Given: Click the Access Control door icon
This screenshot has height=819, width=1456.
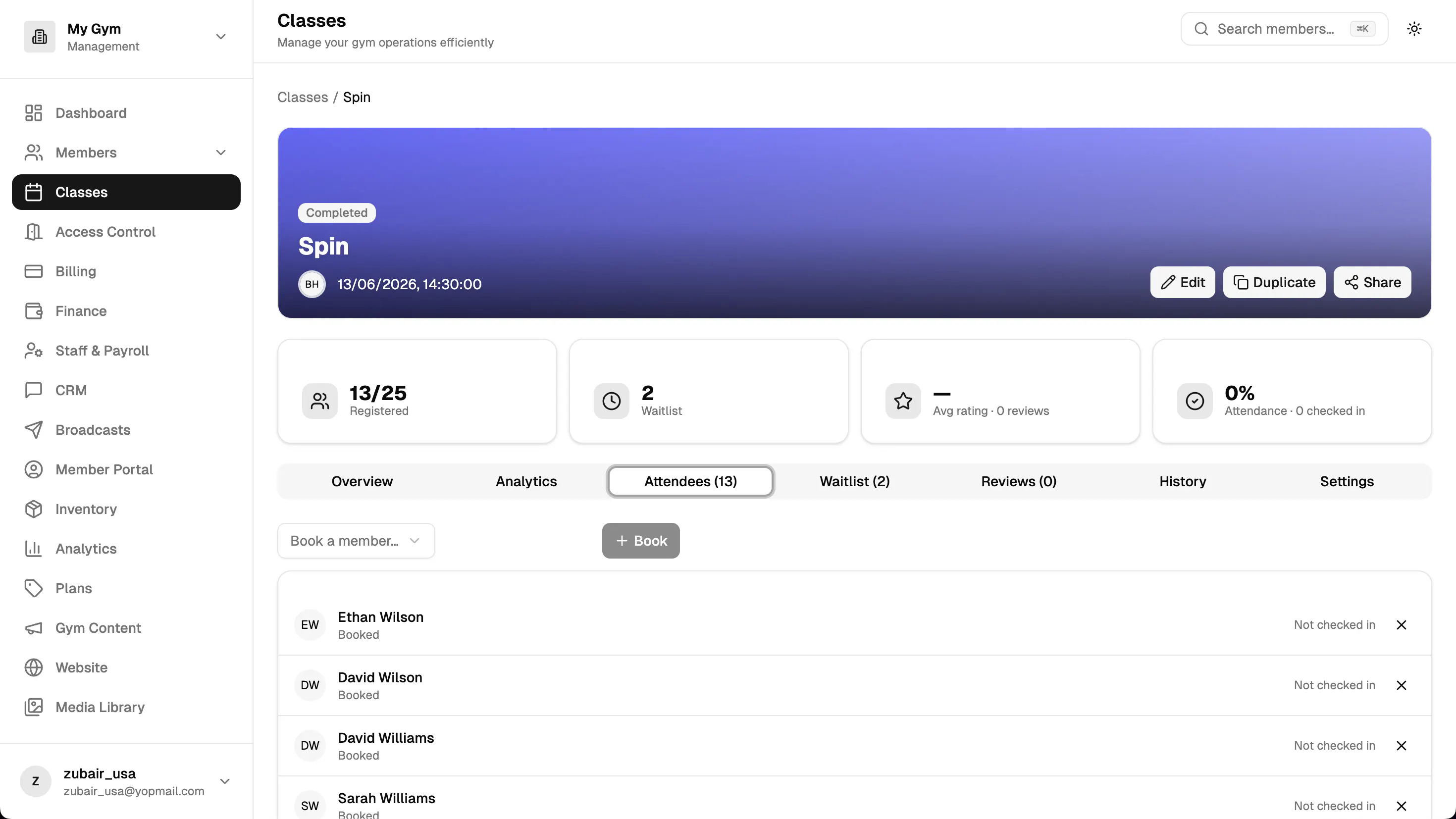Looking at the screenshot, I should [33, 232].
